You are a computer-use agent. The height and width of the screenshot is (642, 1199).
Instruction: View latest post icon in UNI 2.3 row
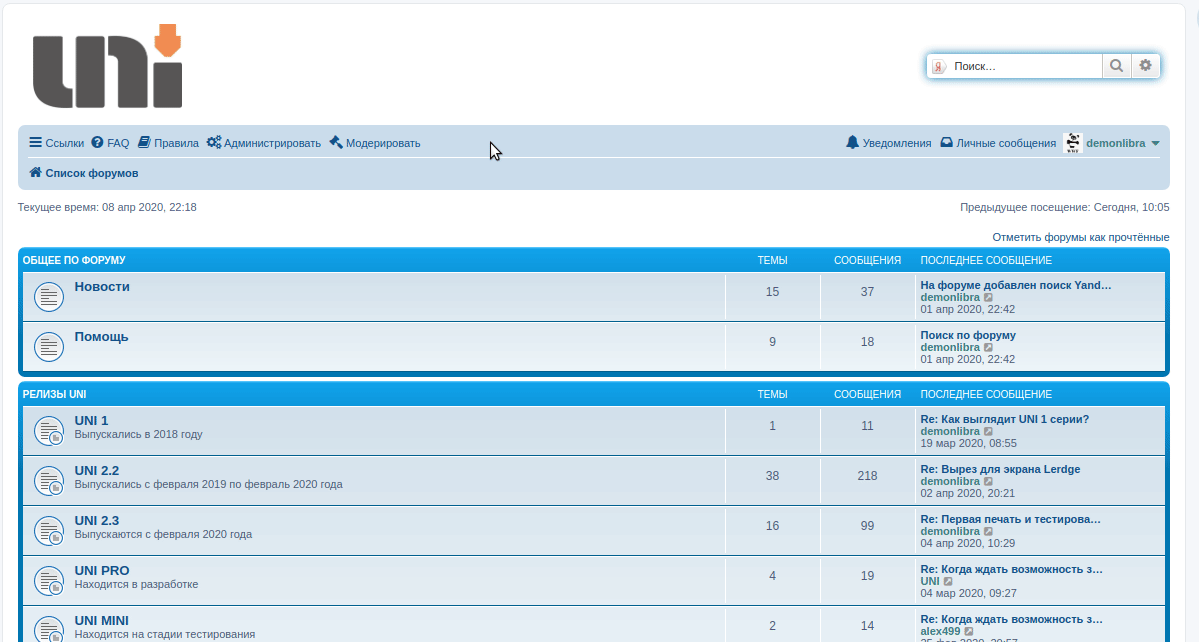[x=988, y=532]
